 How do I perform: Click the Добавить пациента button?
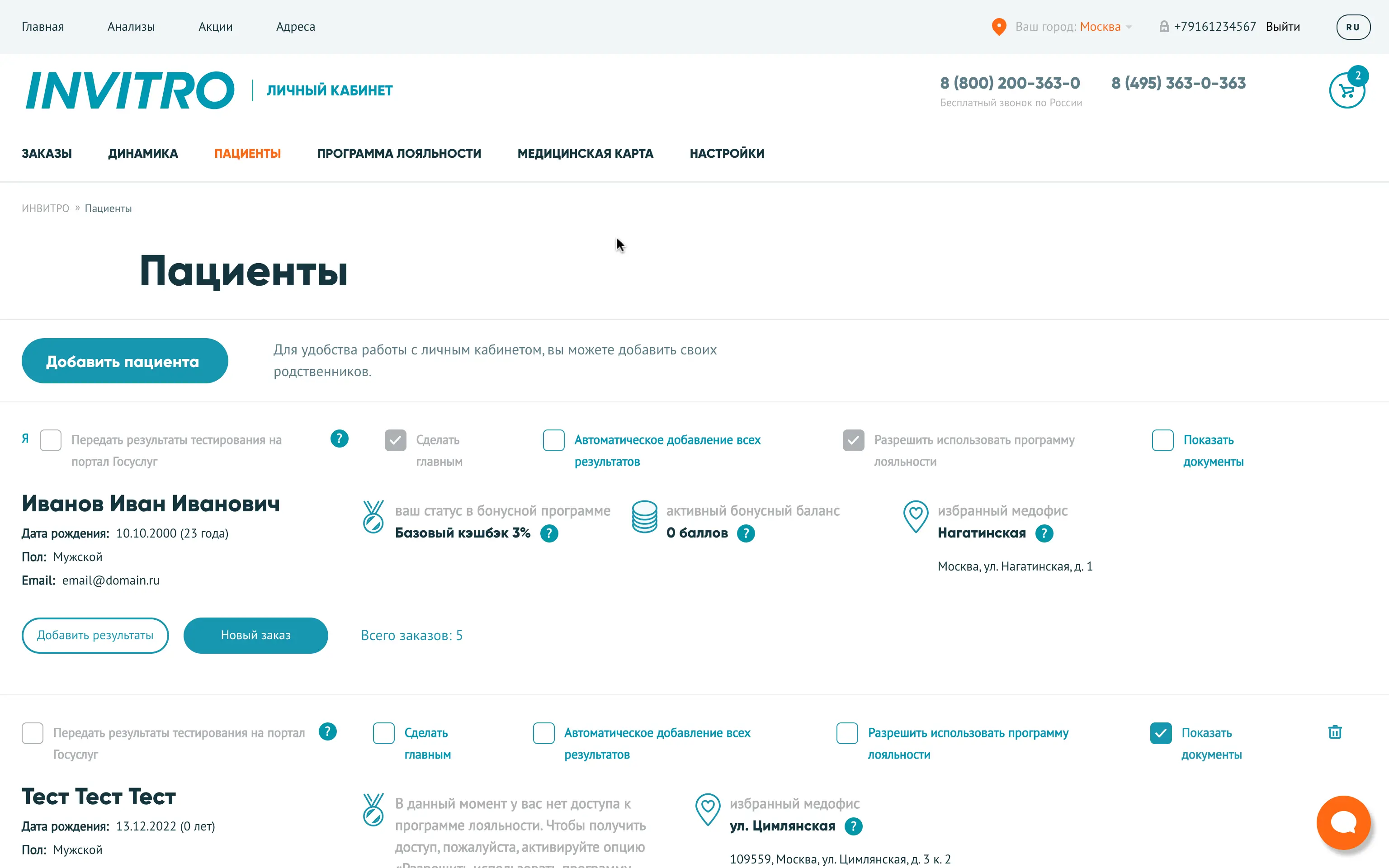pyautogui.click(x=124, y=361)
